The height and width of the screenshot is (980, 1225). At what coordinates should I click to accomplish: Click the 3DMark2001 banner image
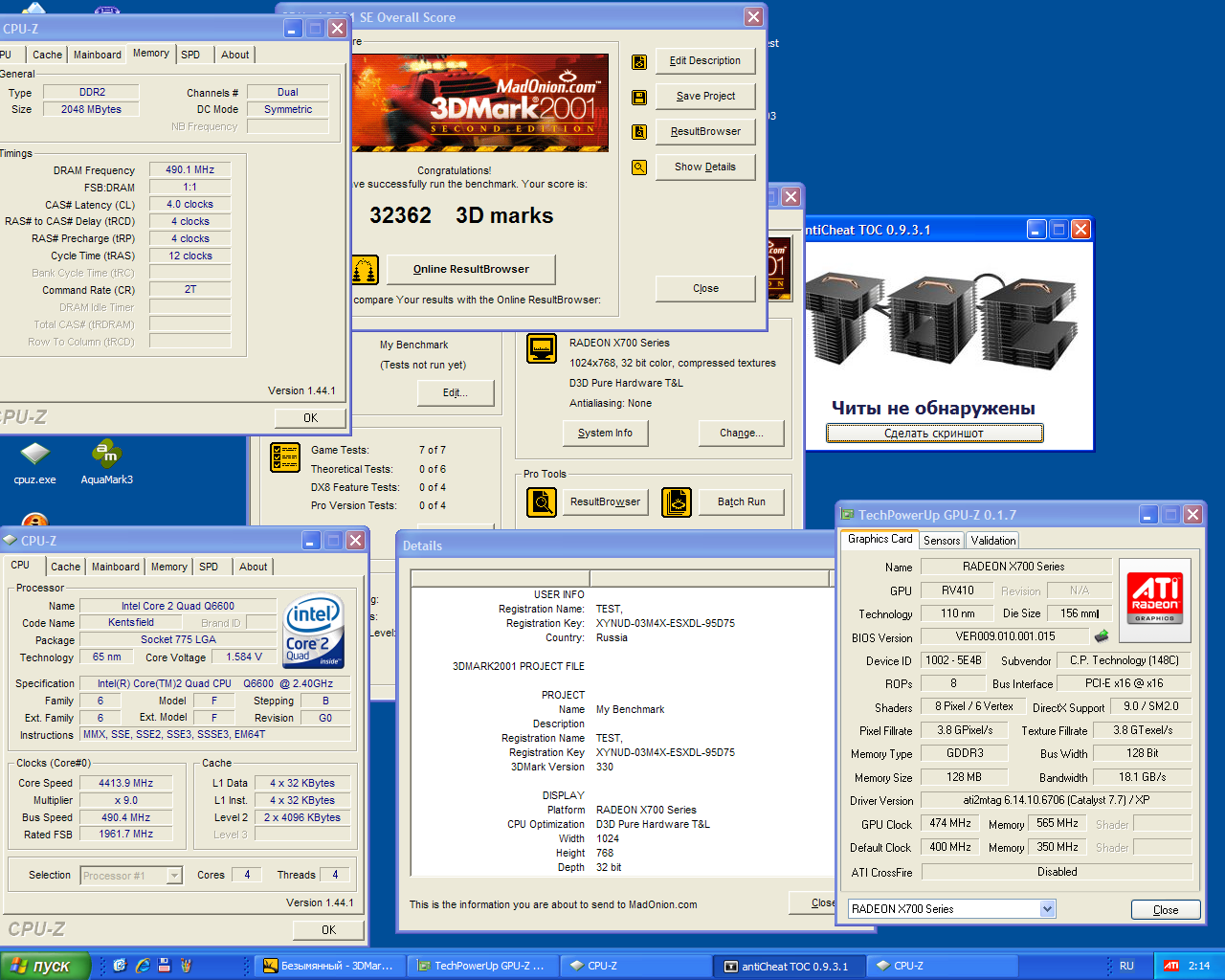pyautogui.click(x=479, y=103)
